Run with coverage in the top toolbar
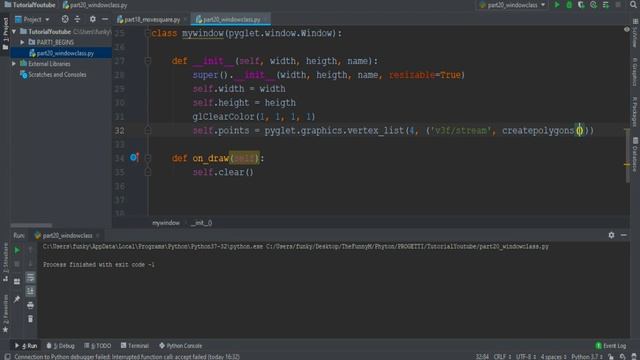The width and height of the screenshot is (640, 360). point(581,5)
